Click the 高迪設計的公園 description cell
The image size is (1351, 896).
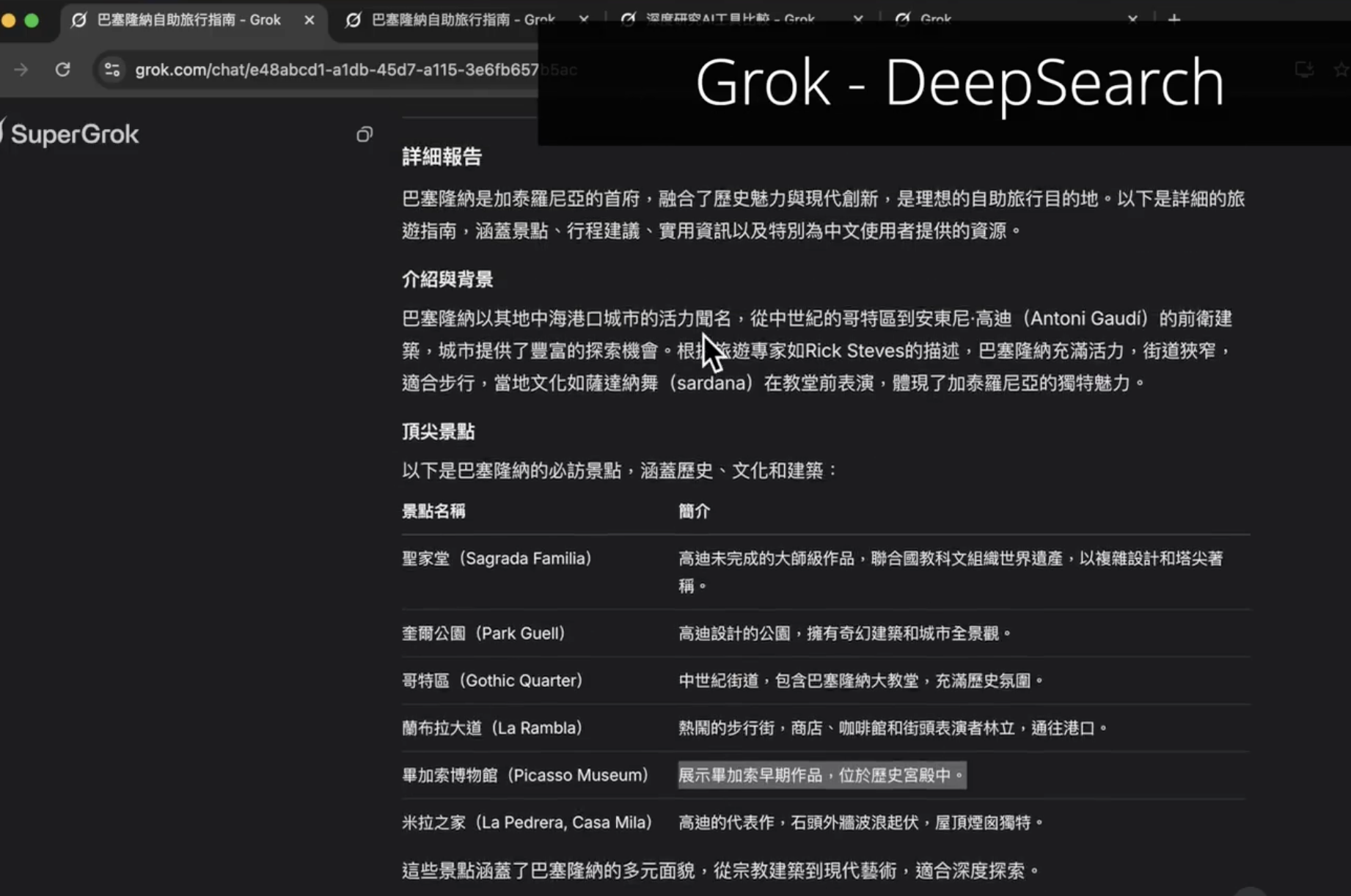click(845, 634)
